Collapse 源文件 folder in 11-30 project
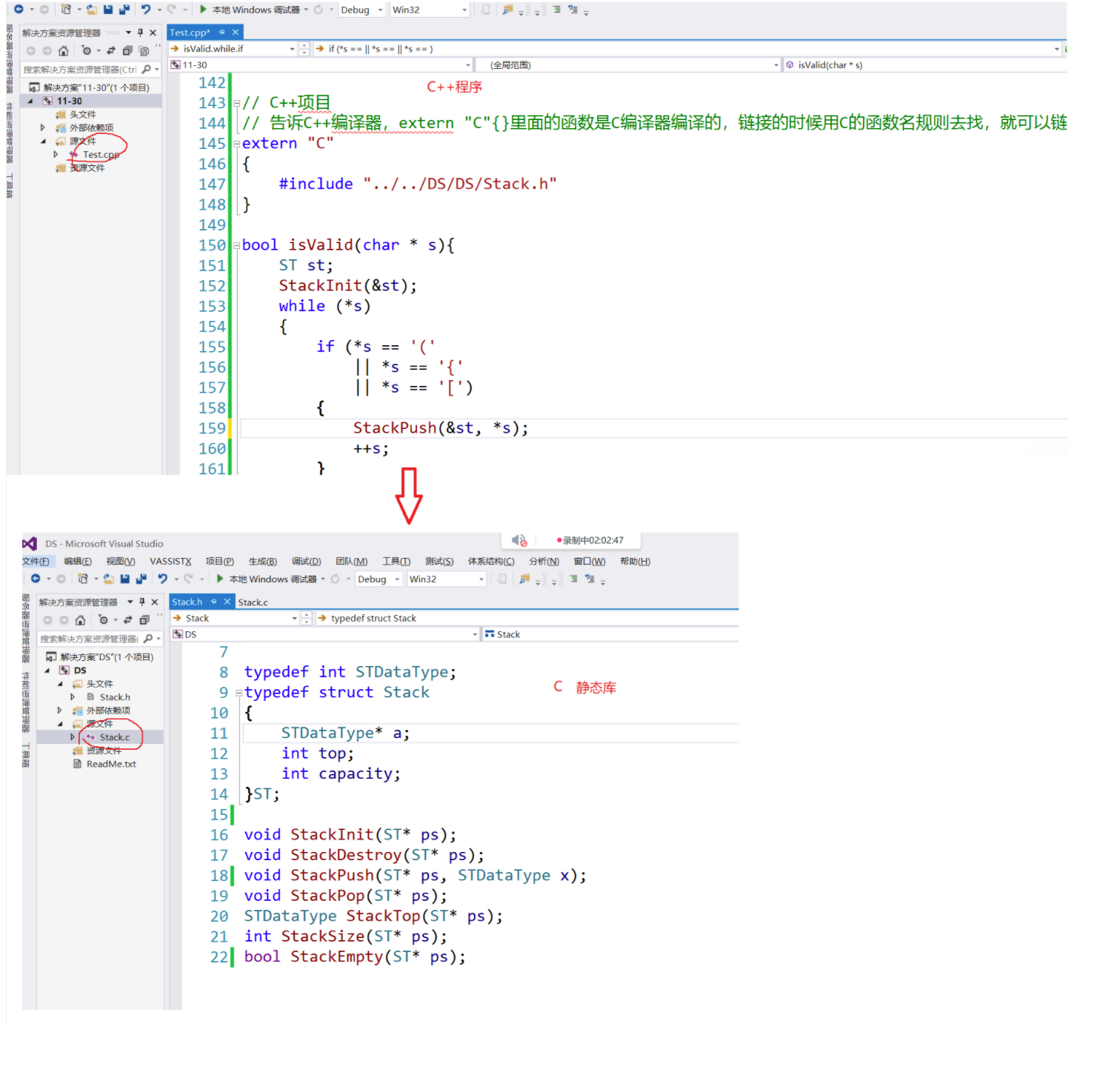The height and width of the screenshot is (1078, 1120). pyautogui.click(x=42, y=141)
